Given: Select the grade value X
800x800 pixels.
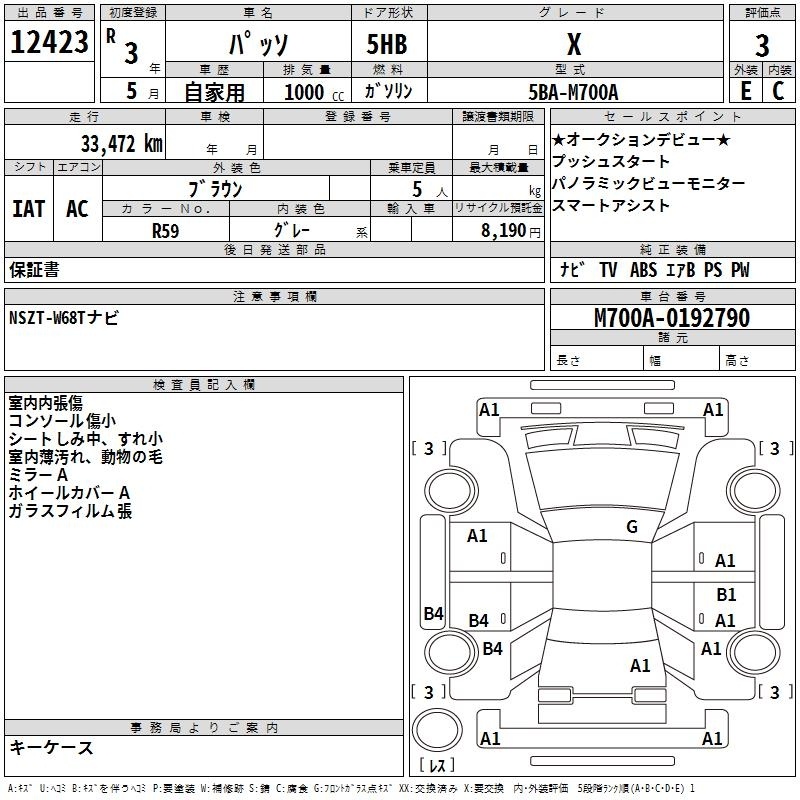Looking at the screenshot, I should [x=574, y=44].
